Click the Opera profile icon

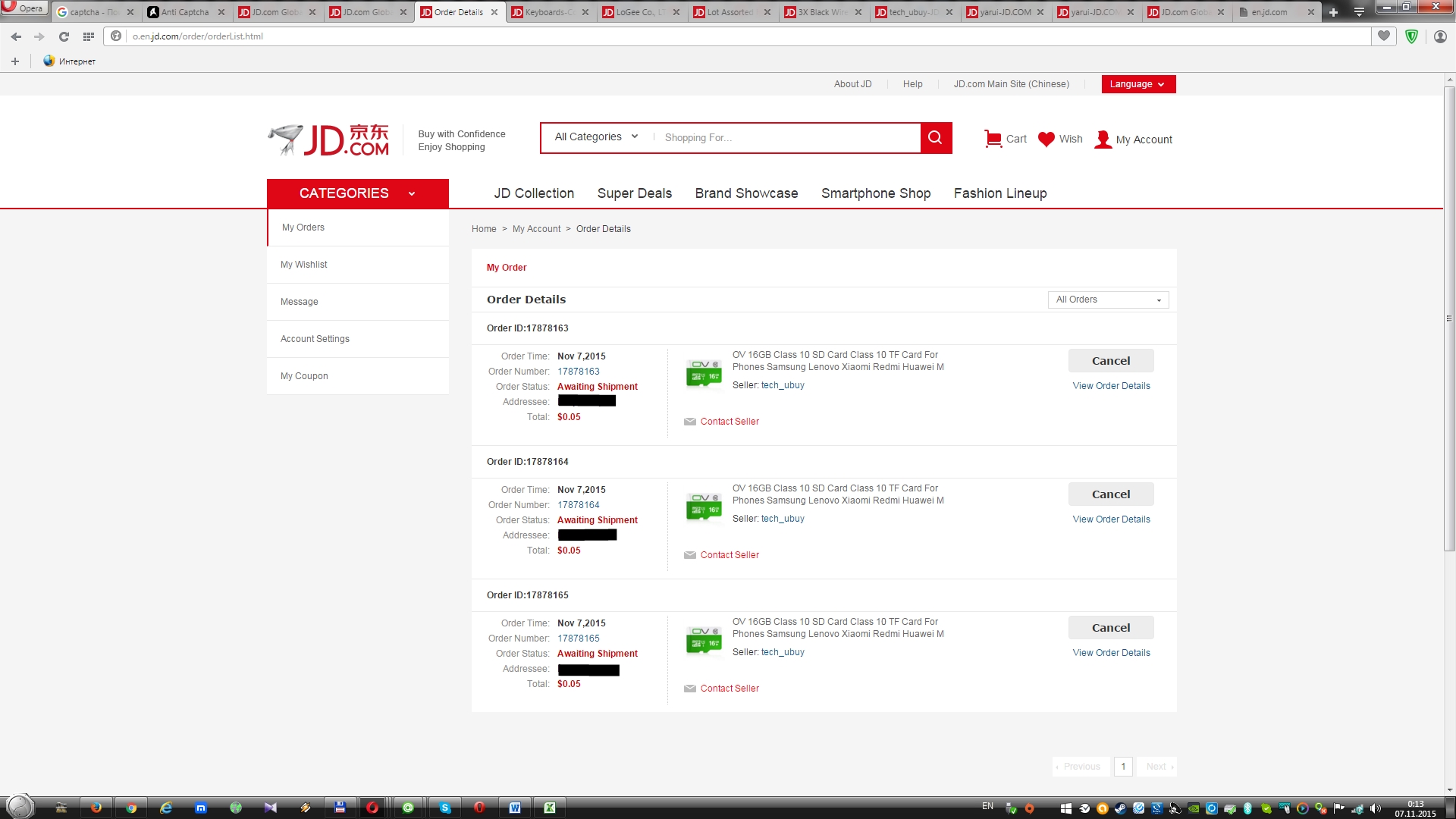[x=1440, y=36]
